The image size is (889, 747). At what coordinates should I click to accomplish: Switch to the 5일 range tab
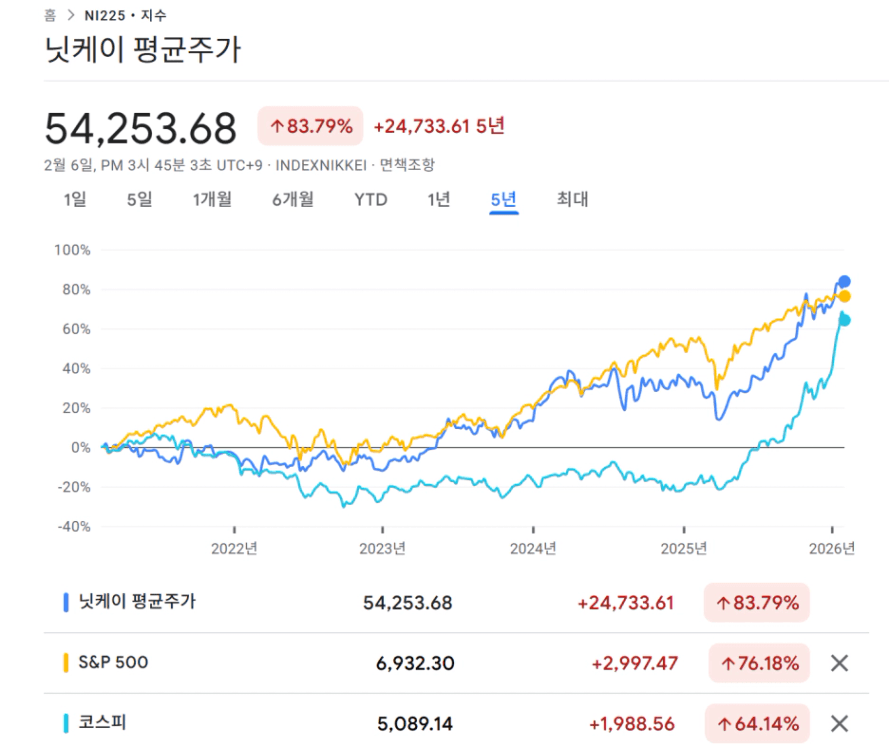point(139,199)
